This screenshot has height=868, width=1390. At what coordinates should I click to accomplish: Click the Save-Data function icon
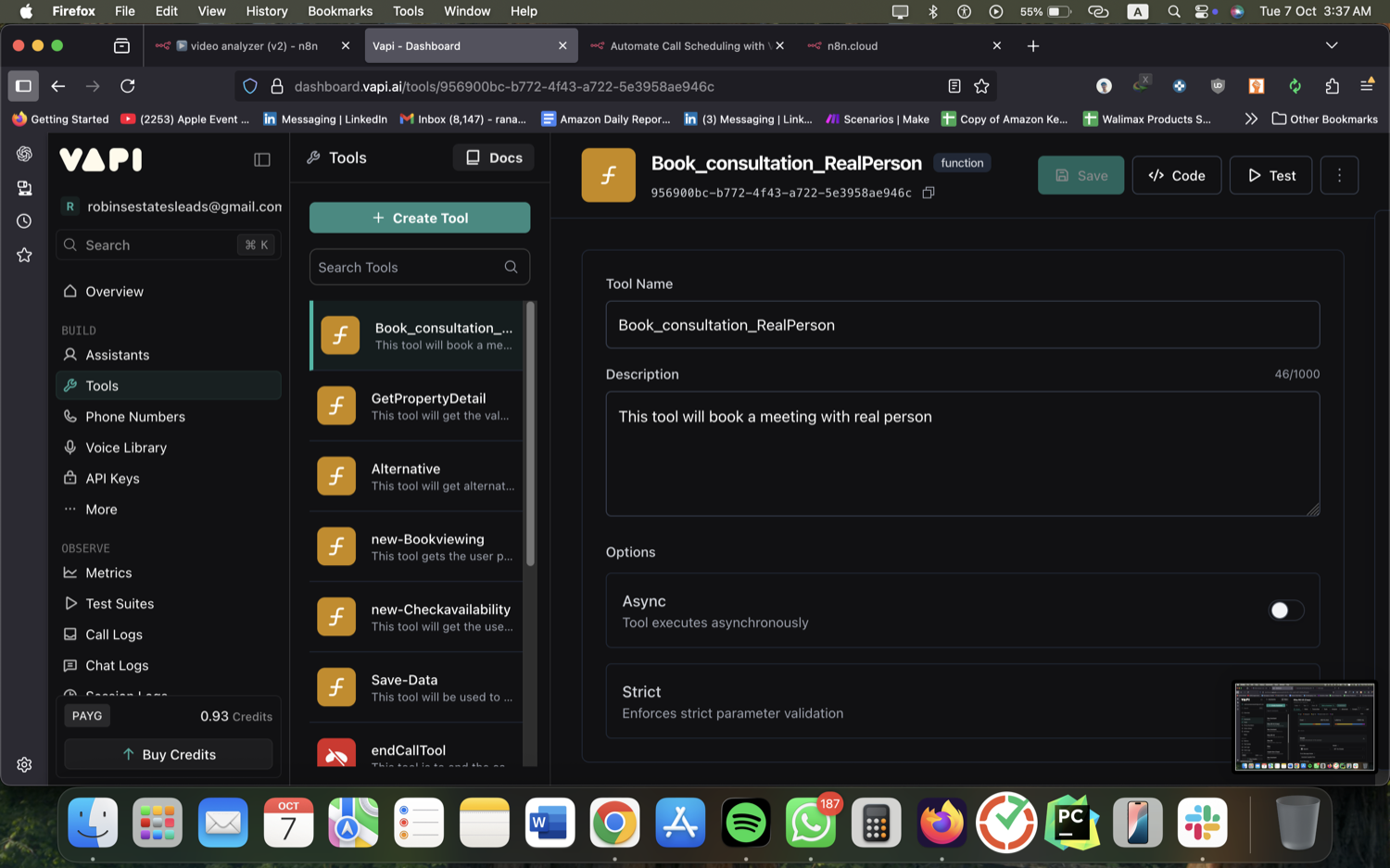[336, 687]
